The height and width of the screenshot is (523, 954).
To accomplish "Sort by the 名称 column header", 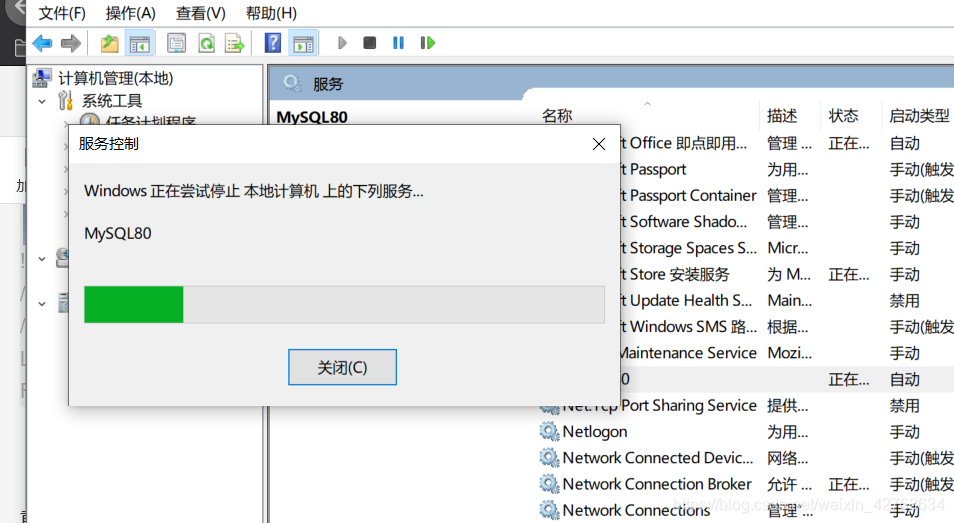I will tap(557, 116).
